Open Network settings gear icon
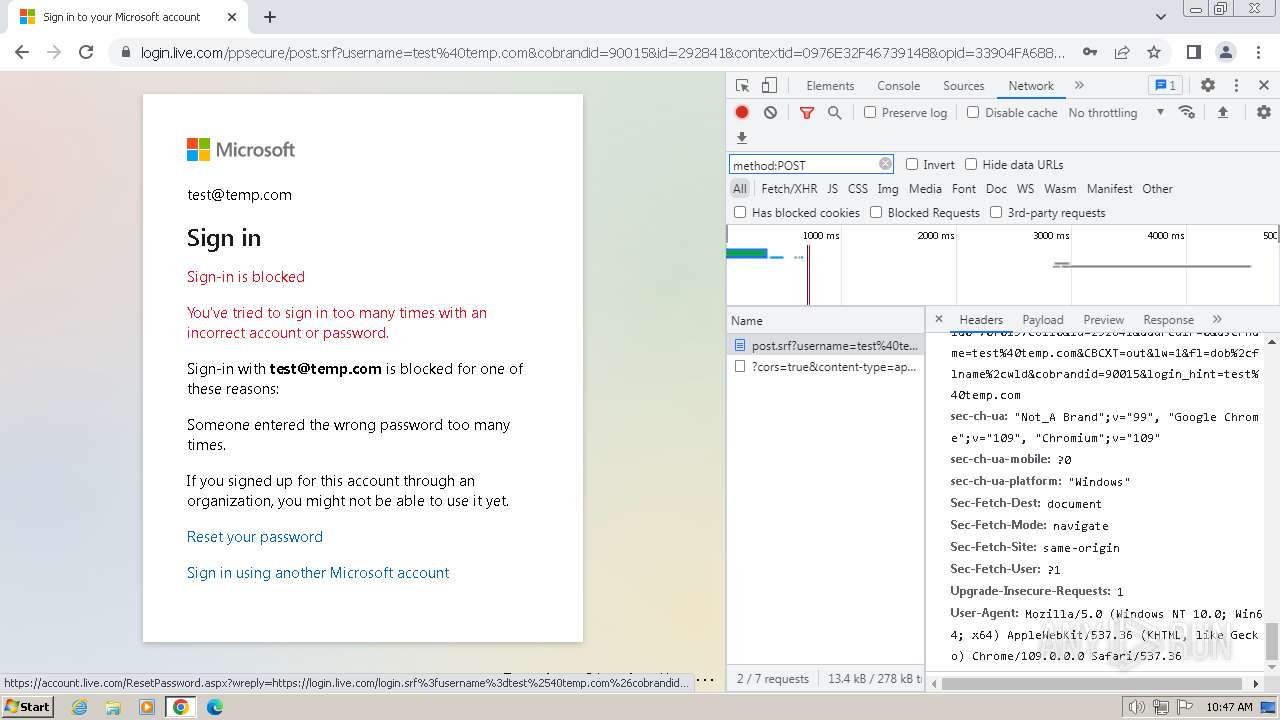This screenshot has width=1280, height=720. [1264, 113]
